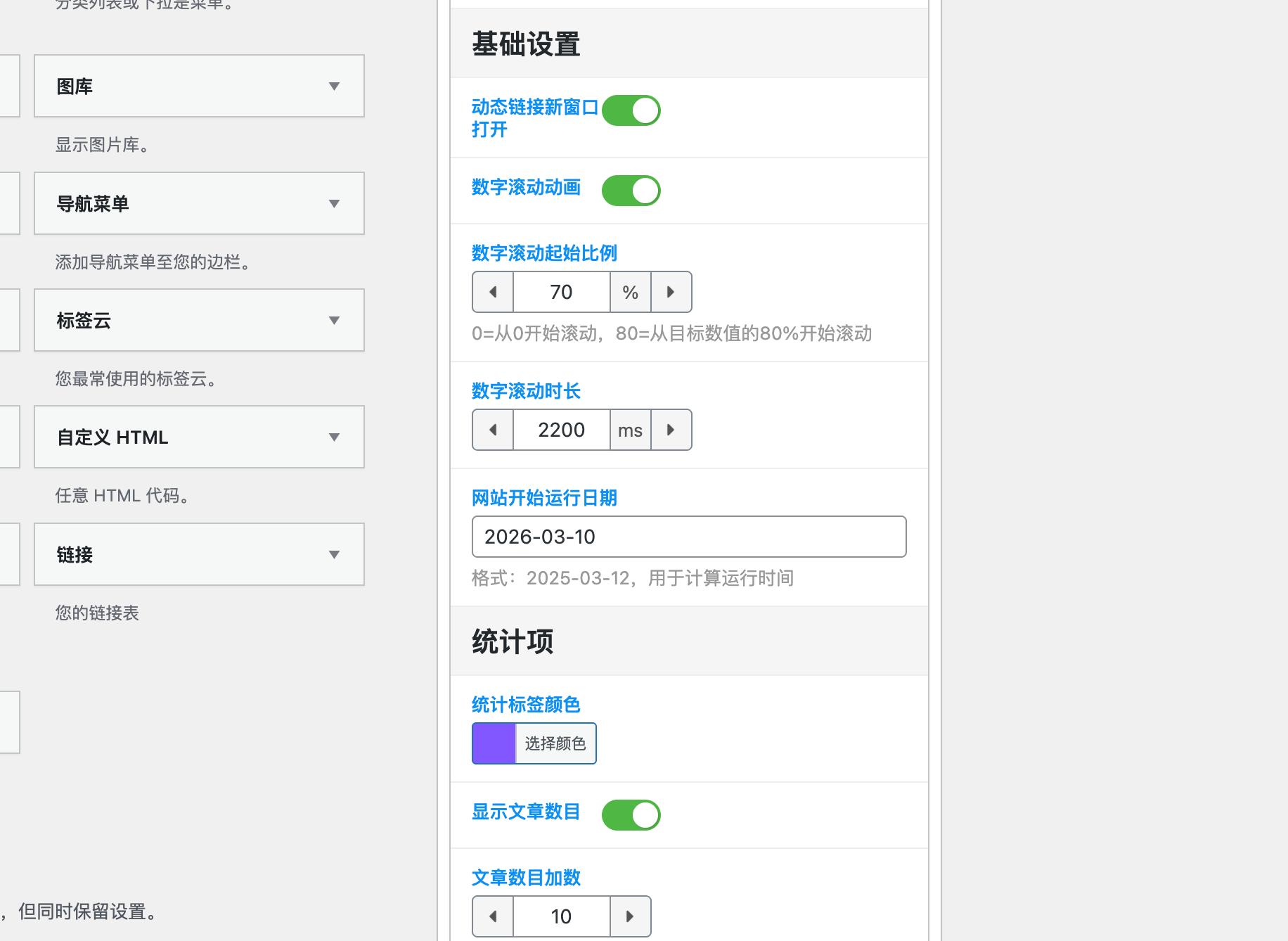Decrease 数字滚动时长 with left arrow

[492, 430]
